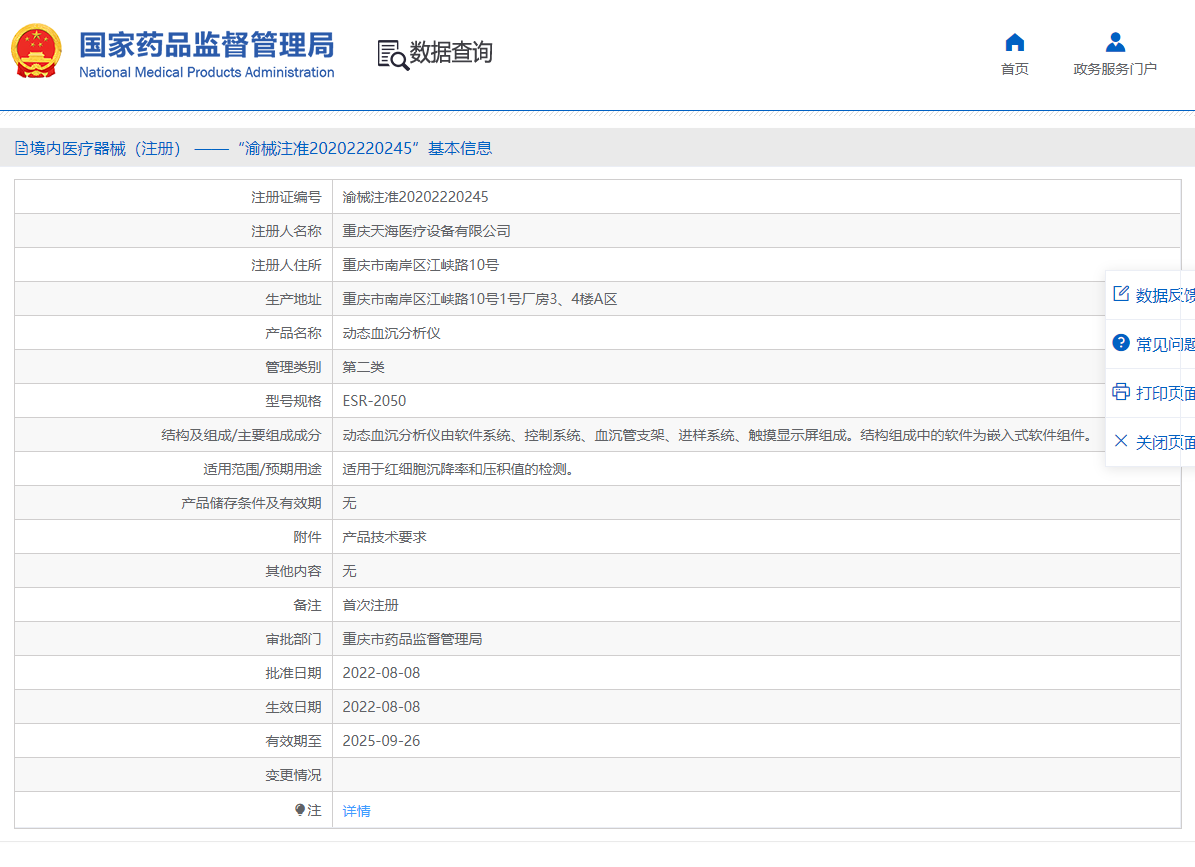Click the lightbulb icon beside 注

coord(300,810)
